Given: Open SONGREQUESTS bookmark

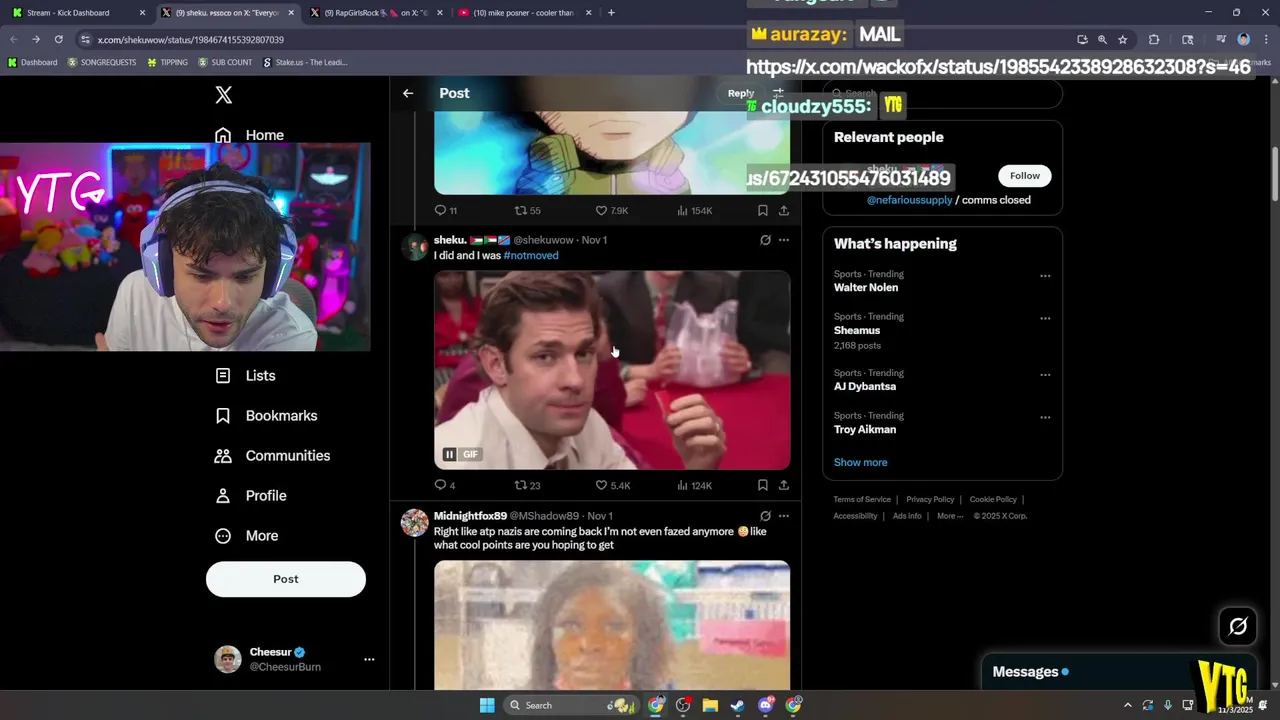Looking at the screenshot, I should (x=102, y=62).
